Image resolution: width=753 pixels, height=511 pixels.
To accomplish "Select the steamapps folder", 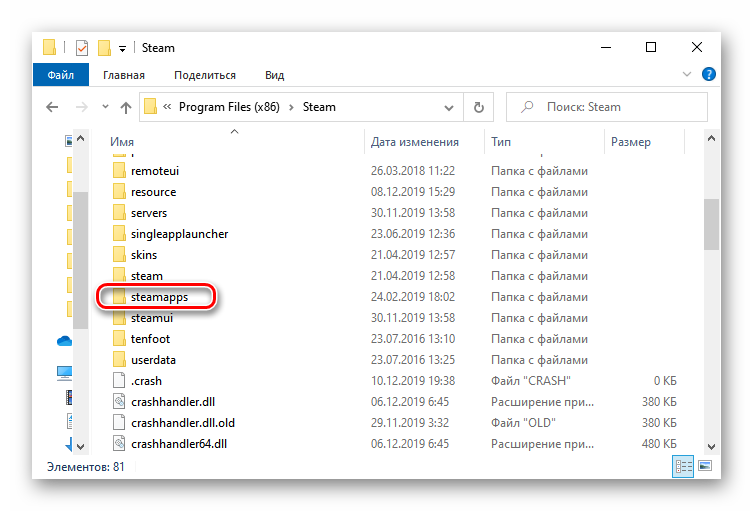I will point(159,297).
